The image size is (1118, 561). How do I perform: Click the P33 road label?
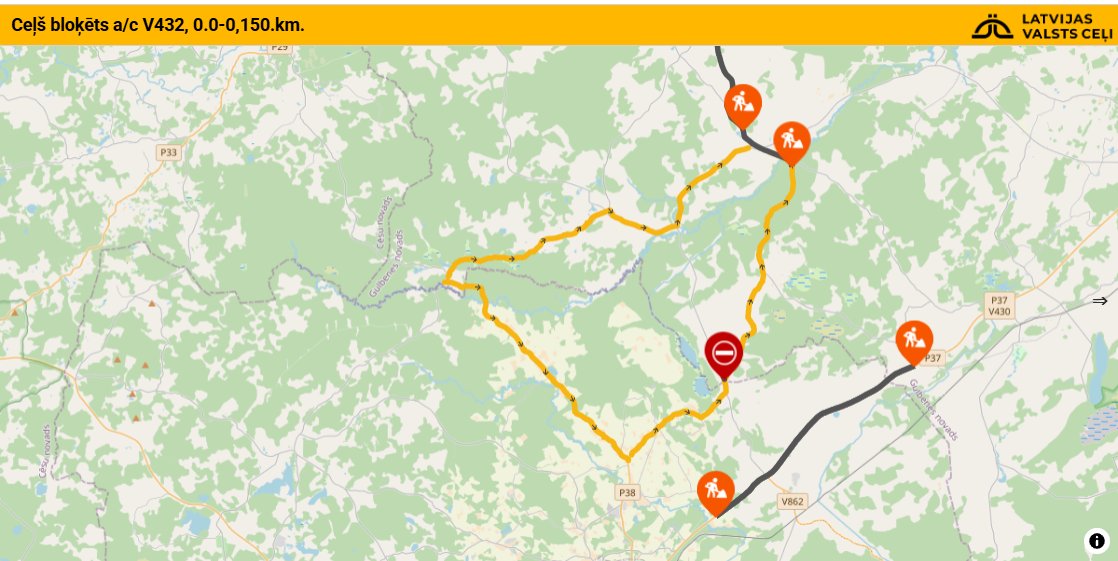point(168,153)
